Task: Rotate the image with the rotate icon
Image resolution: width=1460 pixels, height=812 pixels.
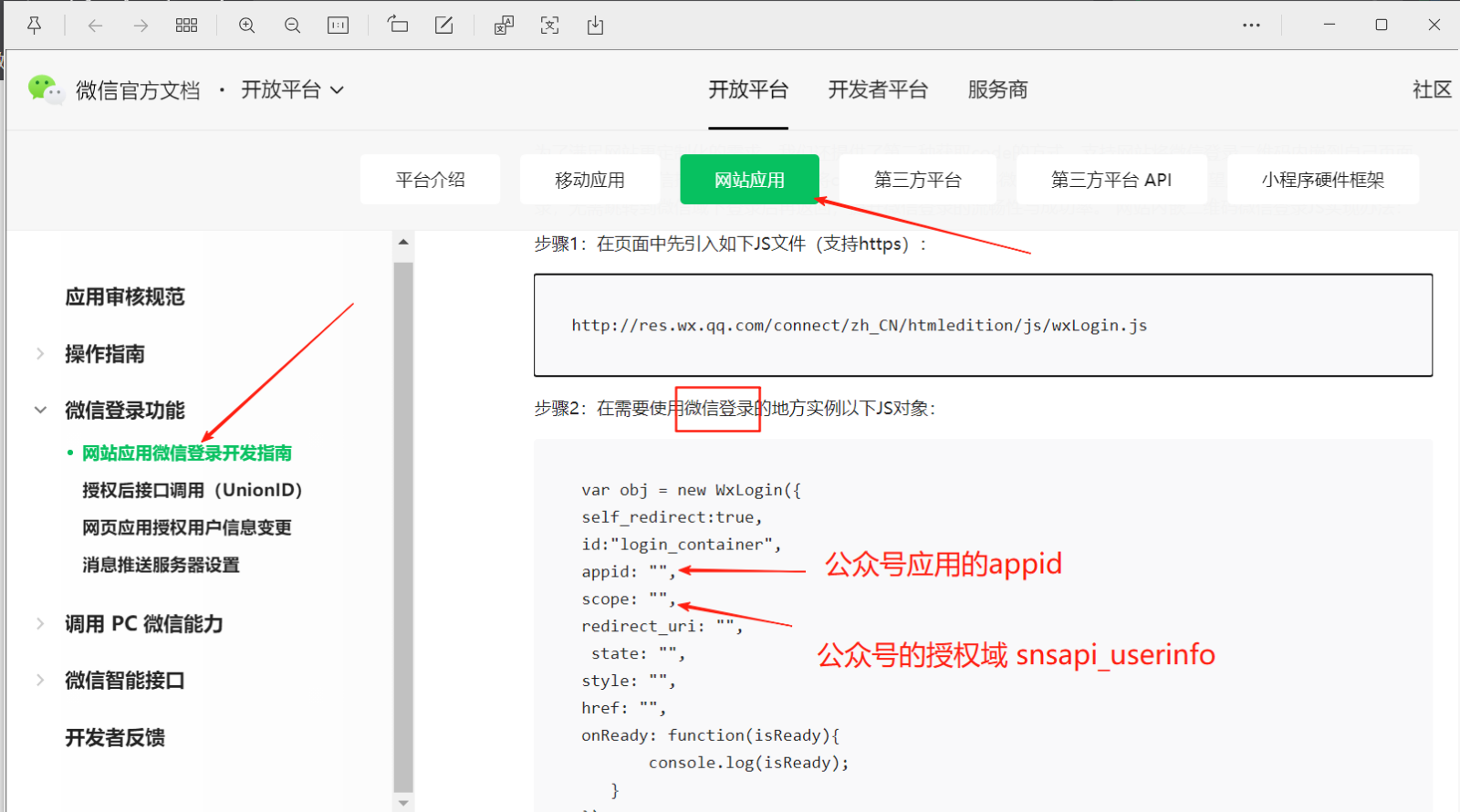Action: point(398,25)
